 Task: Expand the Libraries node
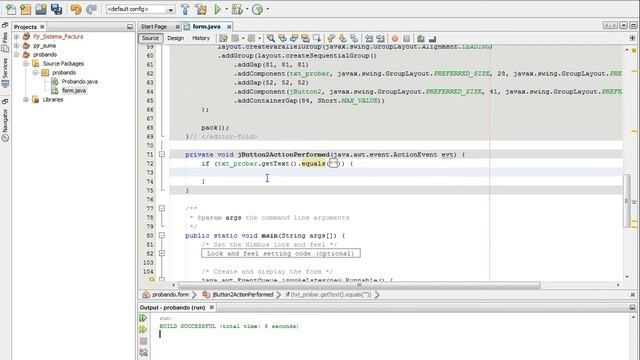pos(26,100)
